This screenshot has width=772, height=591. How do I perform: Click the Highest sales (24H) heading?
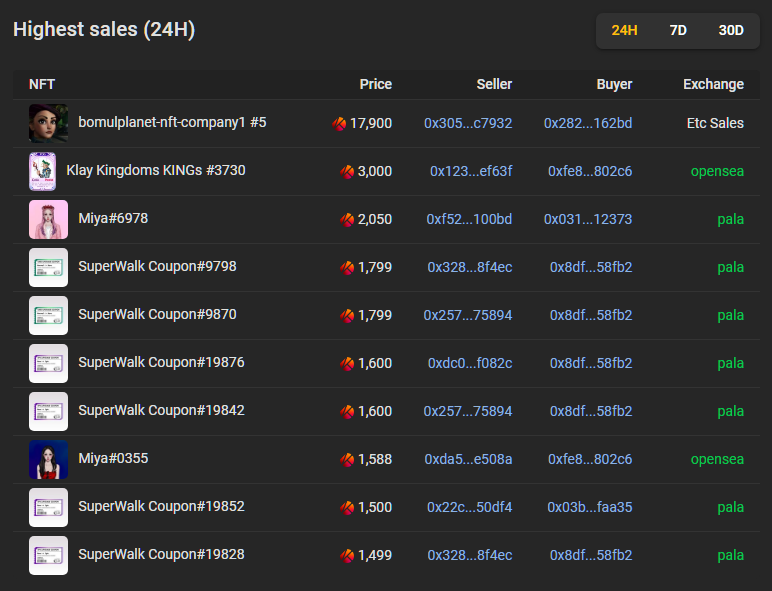click(x=104, y=30)
